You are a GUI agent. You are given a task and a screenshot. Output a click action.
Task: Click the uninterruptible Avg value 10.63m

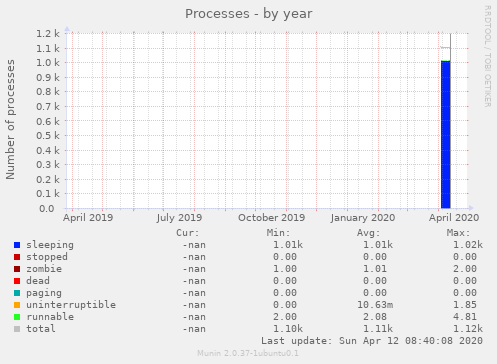375,305
